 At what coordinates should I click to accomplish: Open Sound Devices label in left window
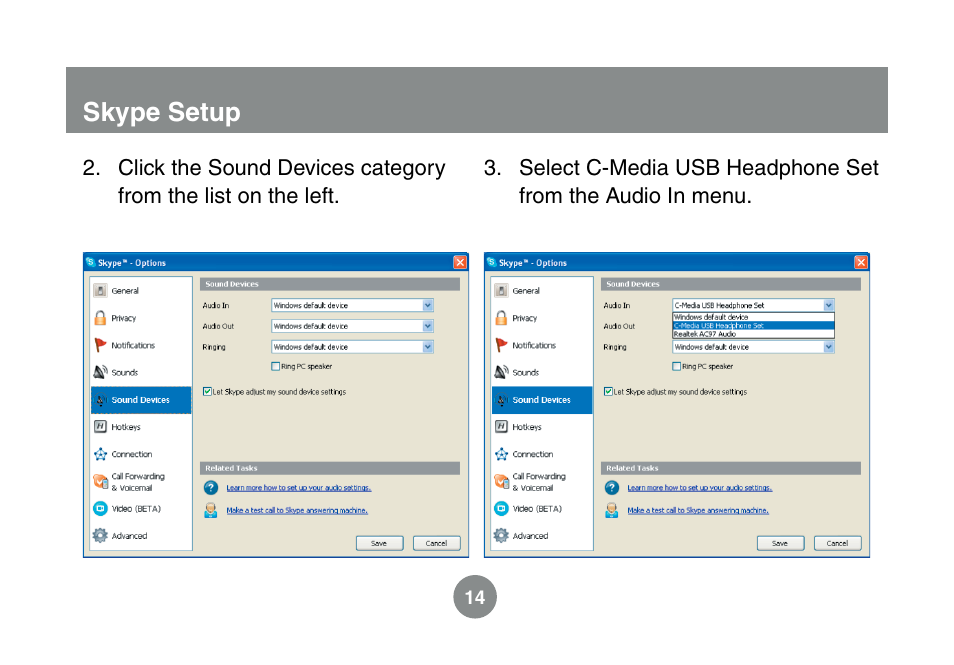140,400
